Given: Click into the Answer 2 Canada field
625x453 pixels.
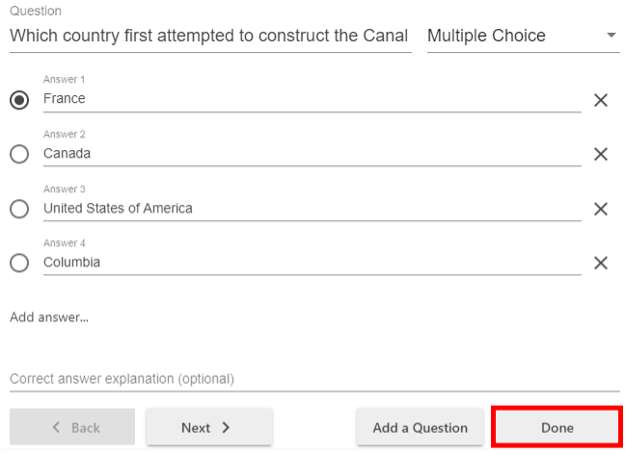Looking at the screenshot, I should click(310, 154).
